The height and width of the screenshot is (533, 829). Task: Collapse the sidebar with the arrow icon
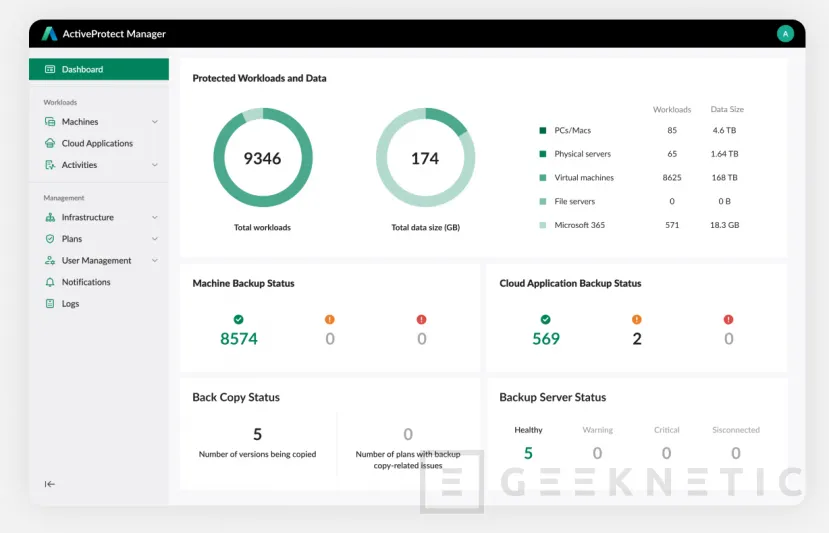[x=50, y=484]
